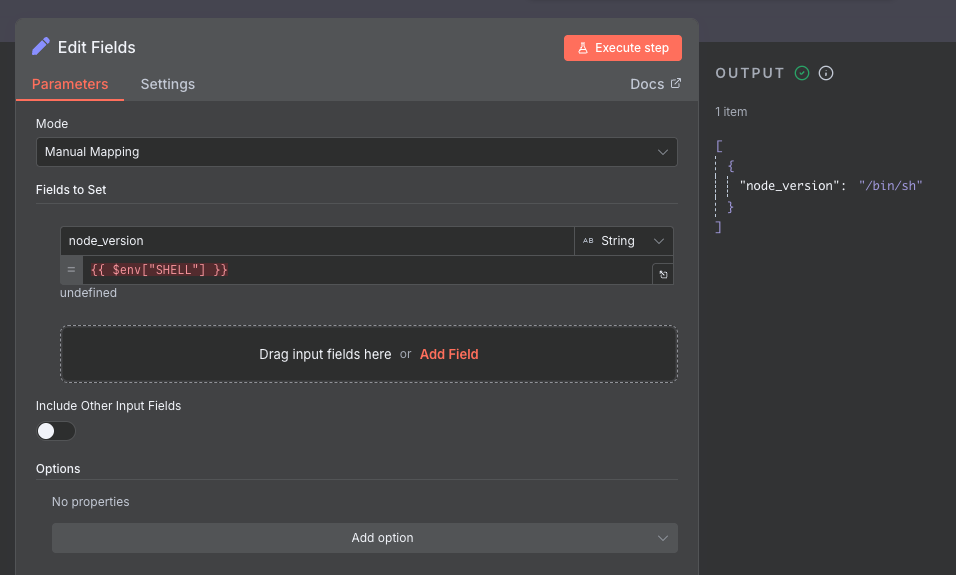956x575 pixels.
Task: Click the output info circle icon
Action: 826,73
